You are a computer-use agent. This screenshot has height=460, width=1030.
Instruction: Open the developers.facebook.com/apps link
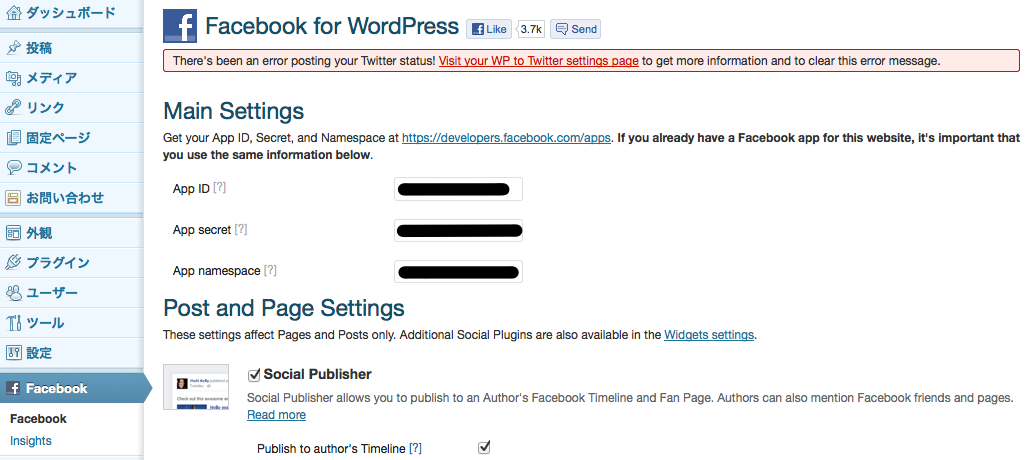point(507,139)
